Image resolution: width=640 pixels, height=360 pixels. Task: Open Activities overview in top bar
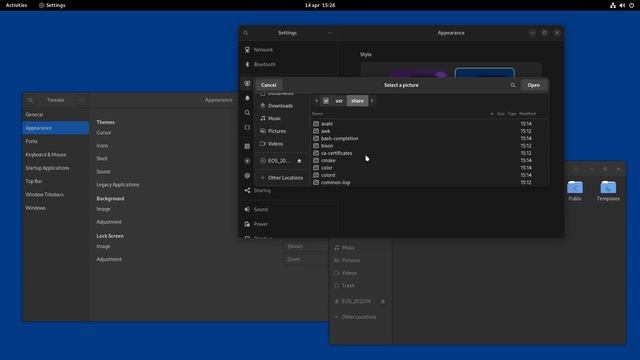coord(16,5)
